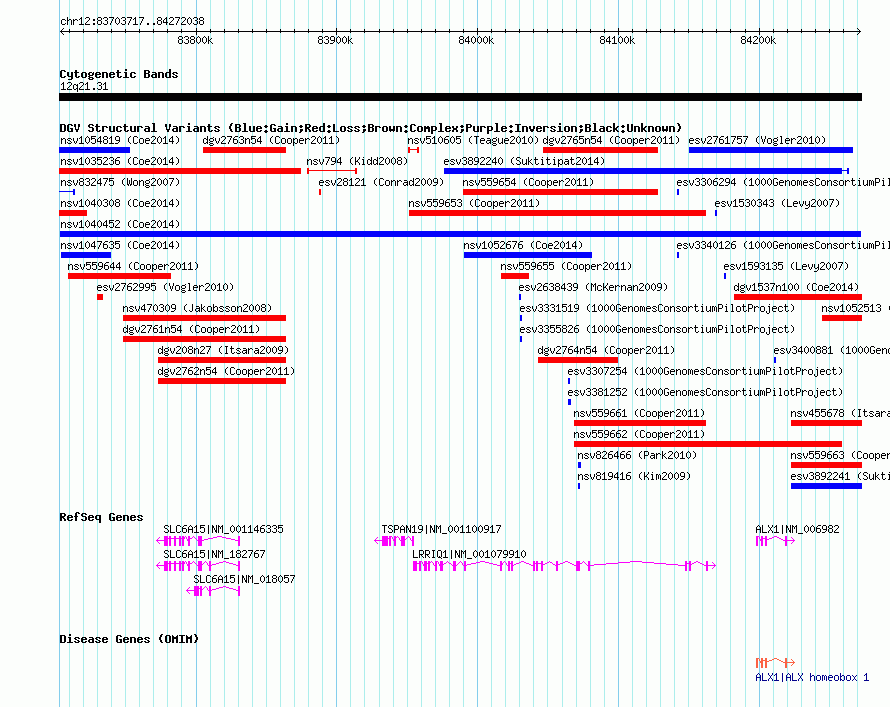Click the nsv1054819 (Coe2014) gain variant bar
The image size is (890, 707).
(x=94, y=150)
